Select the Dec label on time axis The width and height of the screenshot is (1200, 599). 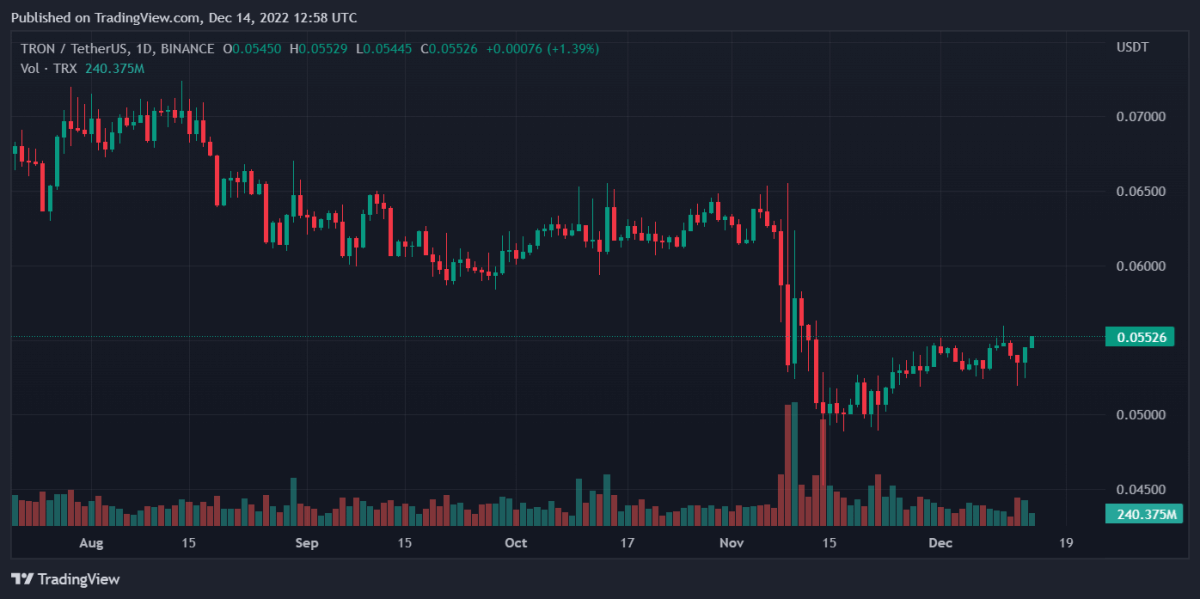pyautogui.click(x=939, y=544)
